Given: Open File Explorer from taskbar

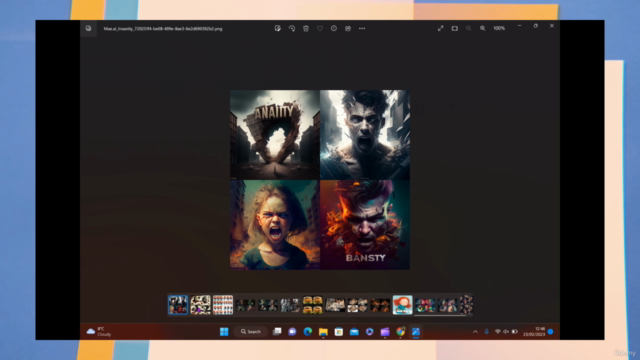Looking at the screenshot, I should (323, 331).
